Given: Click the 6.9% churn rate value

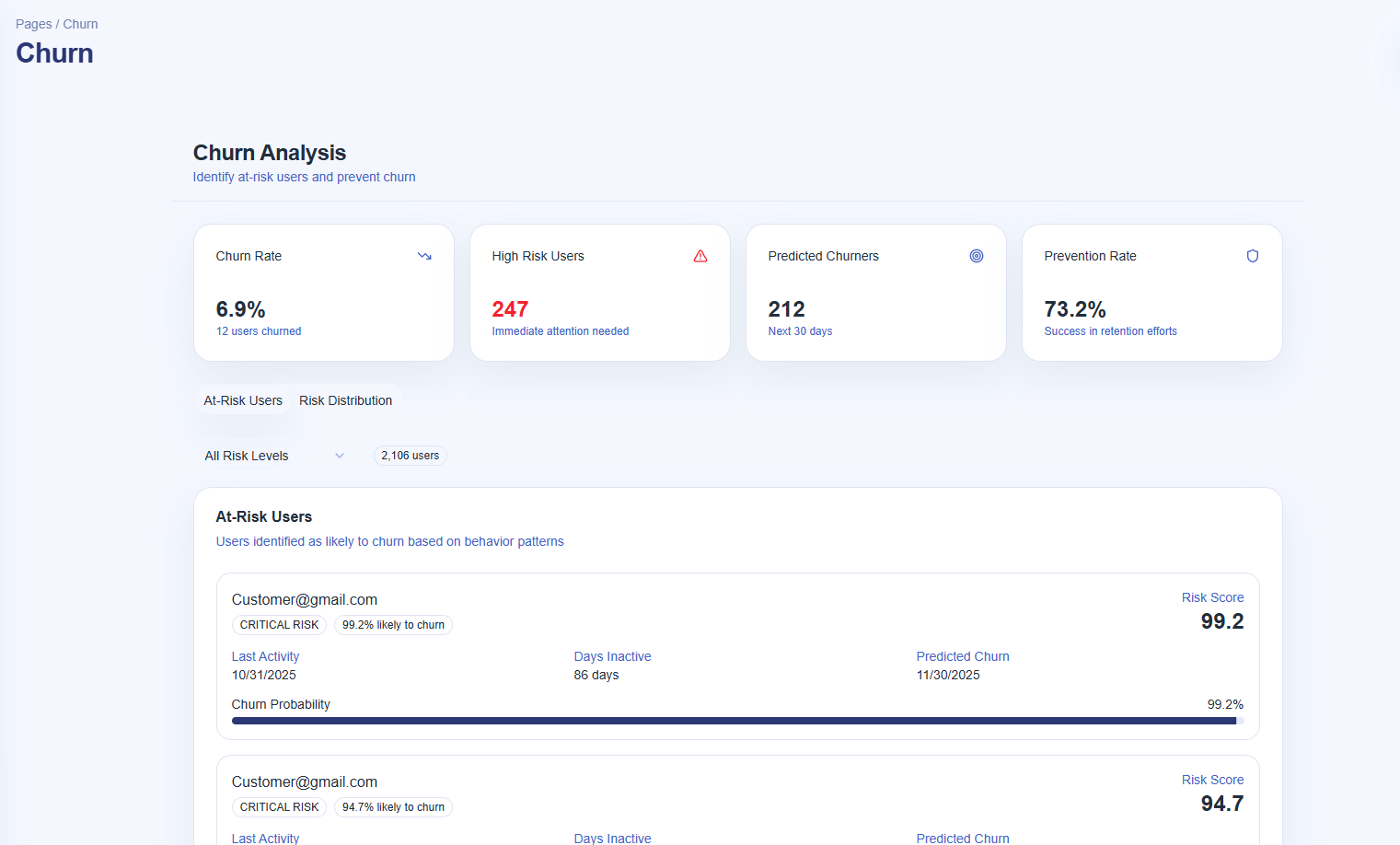Looking at the screenshot, I should 240,309.
